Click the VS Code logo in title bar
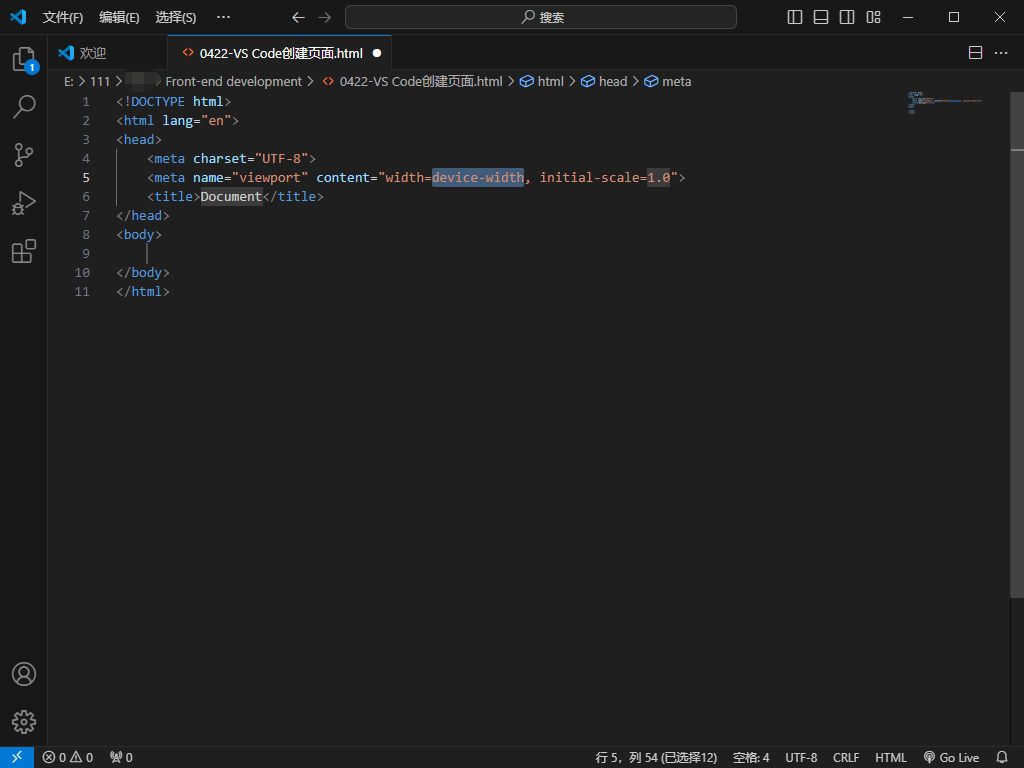 [18, 17]
